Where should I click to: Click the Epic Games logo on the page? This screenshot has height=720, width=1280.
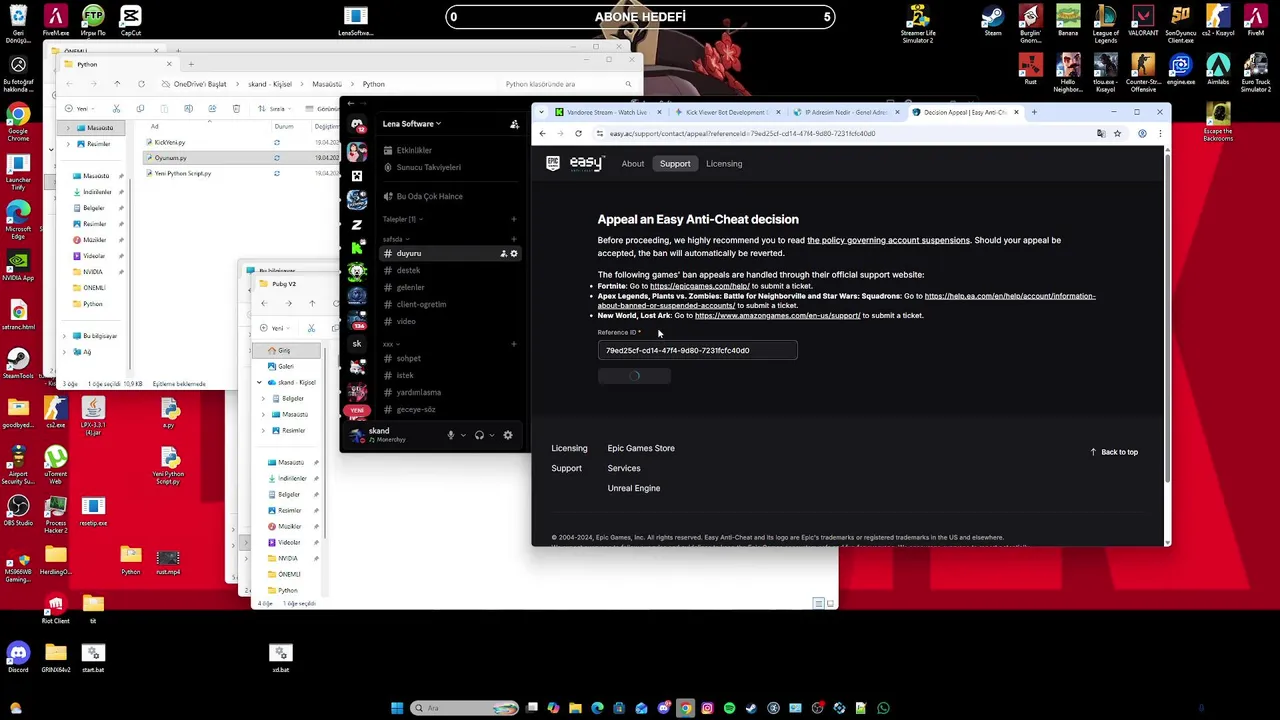point(553,163)
